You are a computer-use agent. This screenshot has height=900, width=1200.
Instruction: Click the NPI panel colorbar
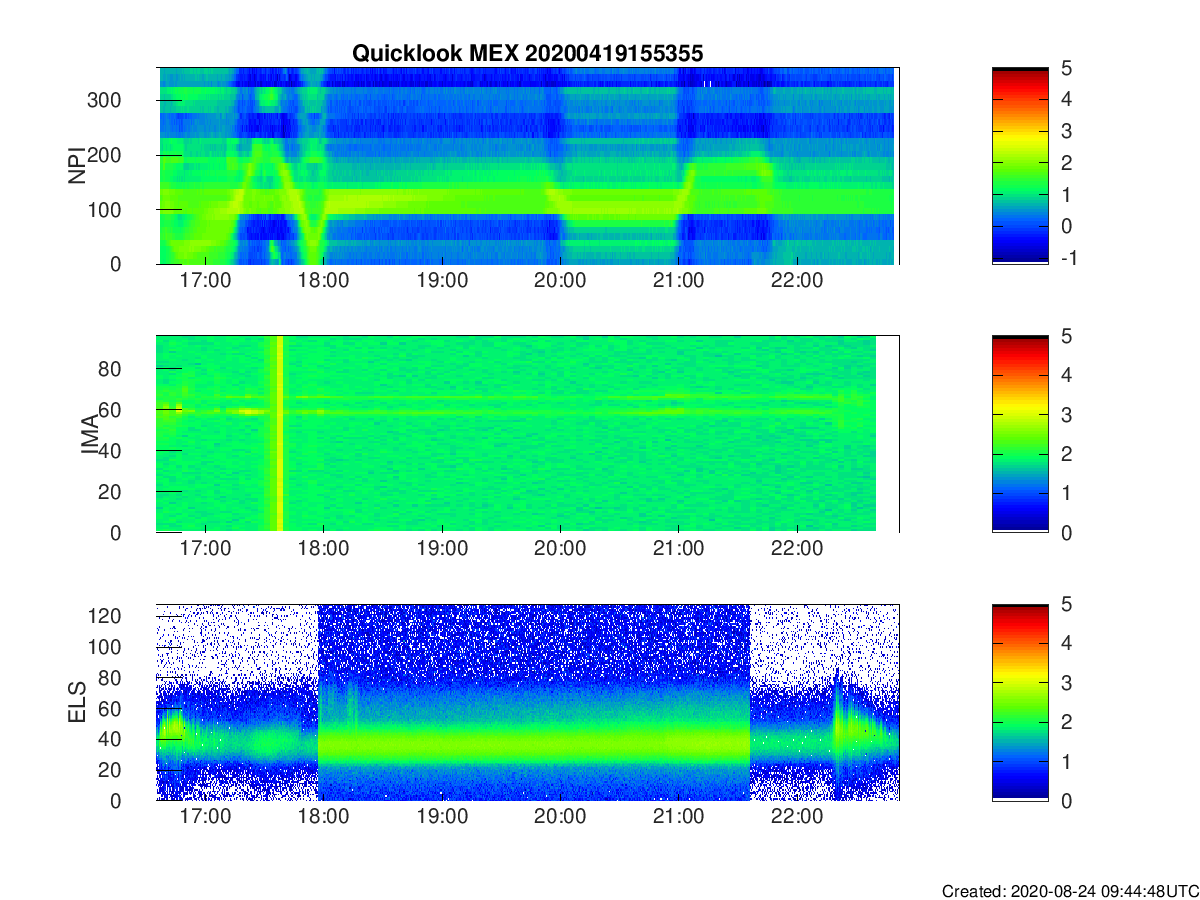point(1020,165)
